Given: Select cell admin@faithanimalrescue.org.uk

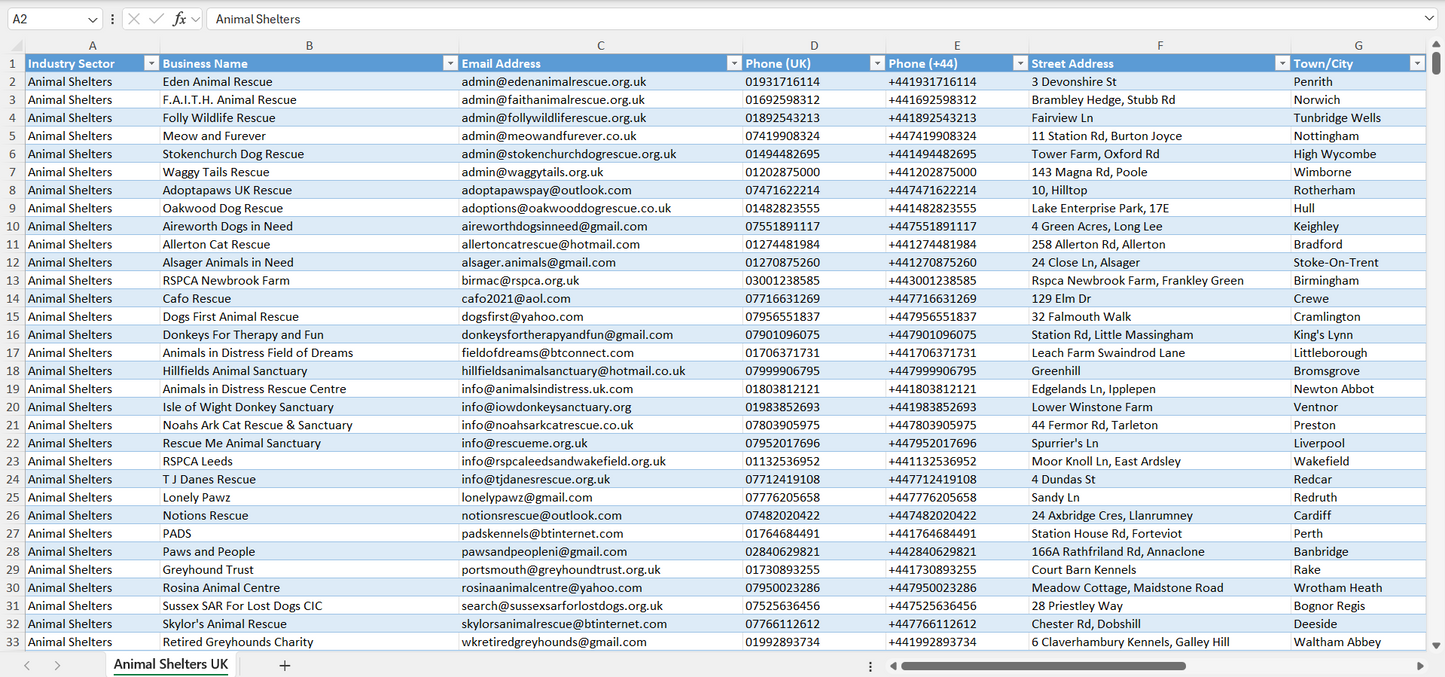Looking at the screenshot, I should 600,100.
